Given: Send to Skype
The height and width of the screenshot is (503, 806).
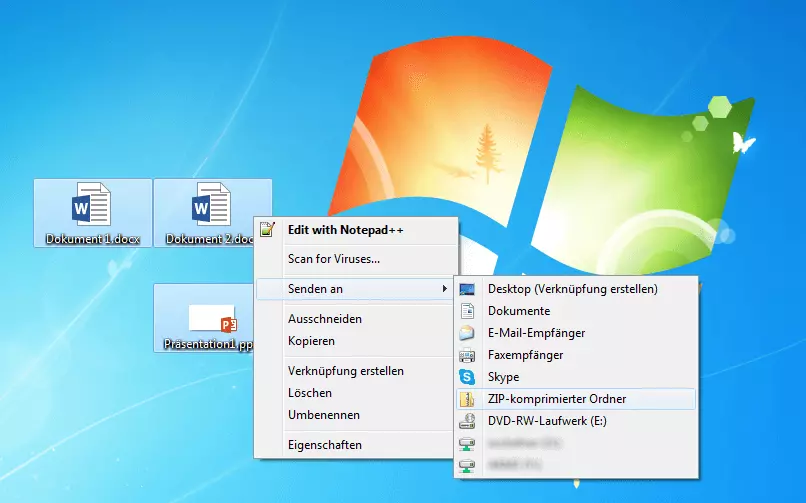Looking at the screenshot, I should click(576, 377).
